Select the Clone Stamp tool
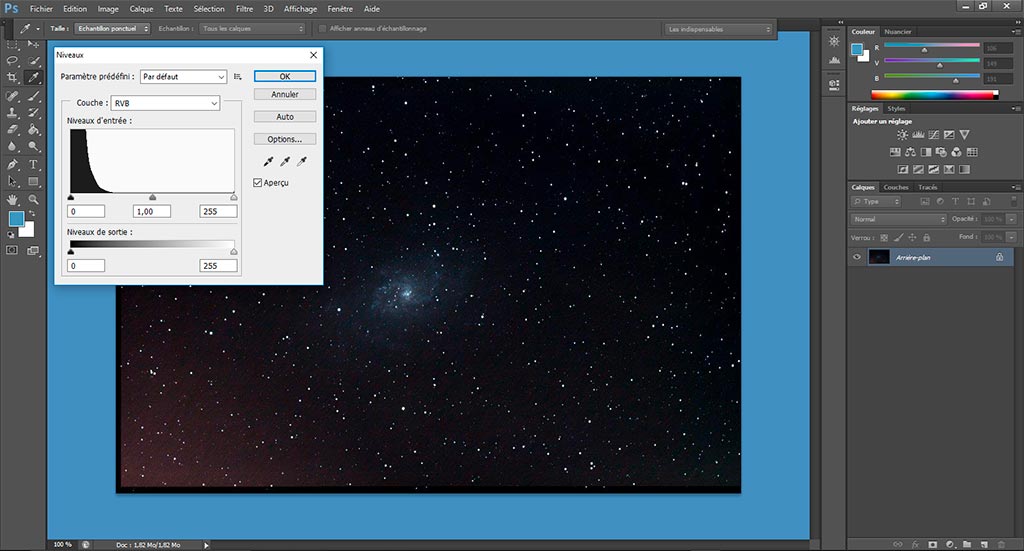This screenshot has width=1024, height=551. point(12,112)
